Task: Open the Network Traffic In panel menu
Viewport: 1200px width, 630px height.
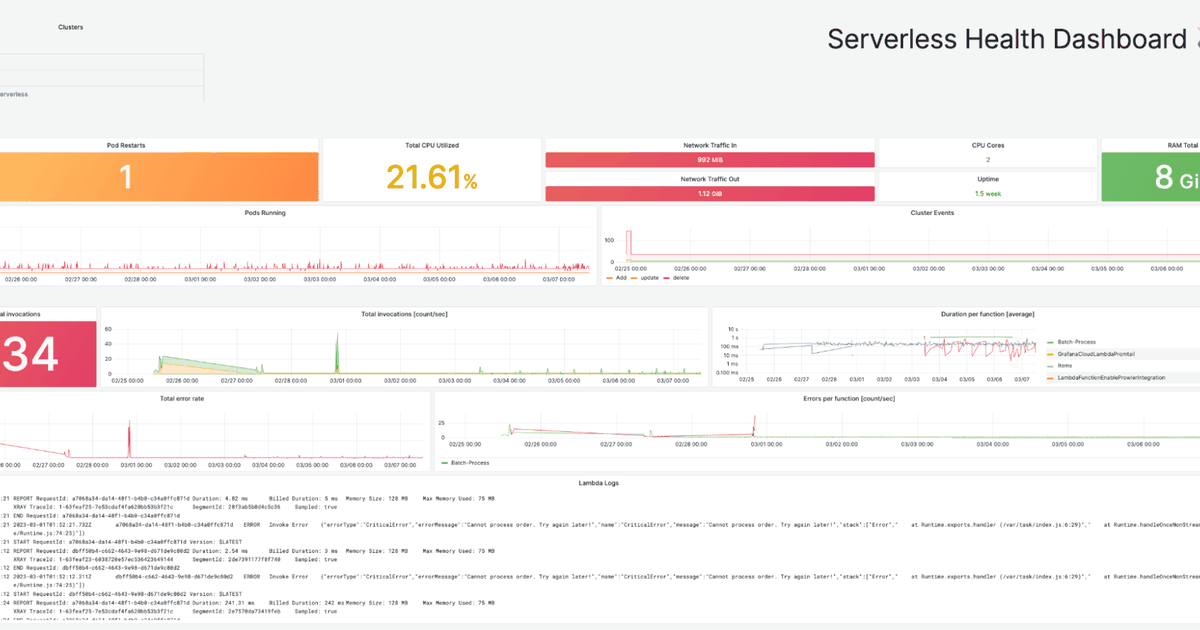Action: click(710, 145)
